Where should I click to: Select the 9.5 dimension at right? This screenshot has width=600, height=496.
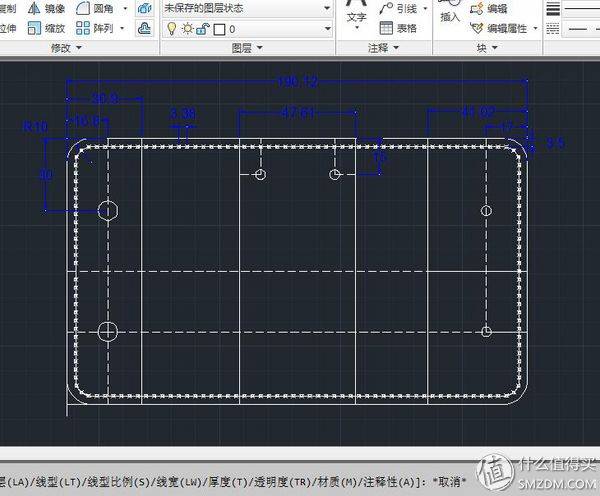click(555, 143)
